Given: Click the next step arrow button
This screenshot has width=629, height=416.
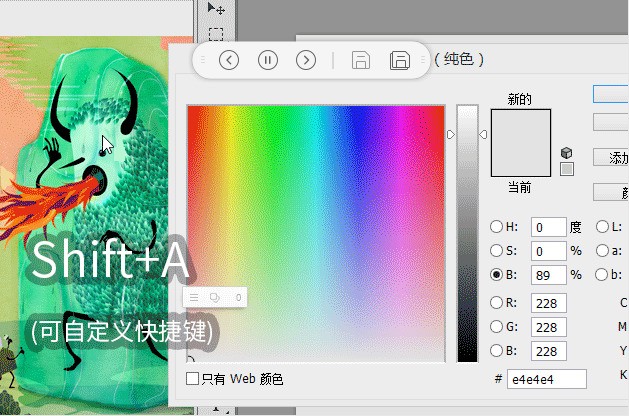Looking at the screenshot, I should 306,60.
